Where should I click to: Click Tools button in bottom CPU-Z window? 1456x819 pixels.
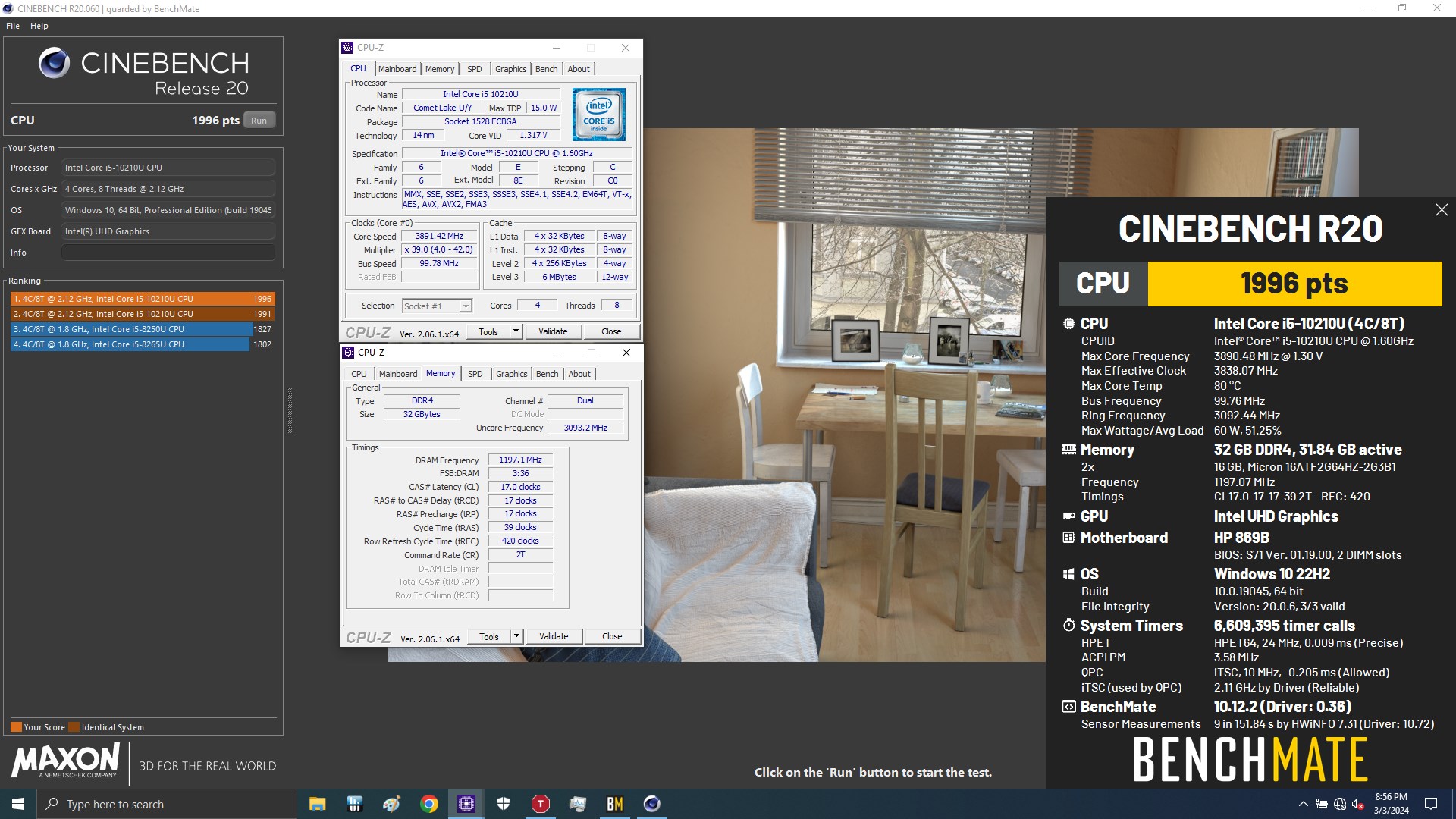(x=489, y=636)
